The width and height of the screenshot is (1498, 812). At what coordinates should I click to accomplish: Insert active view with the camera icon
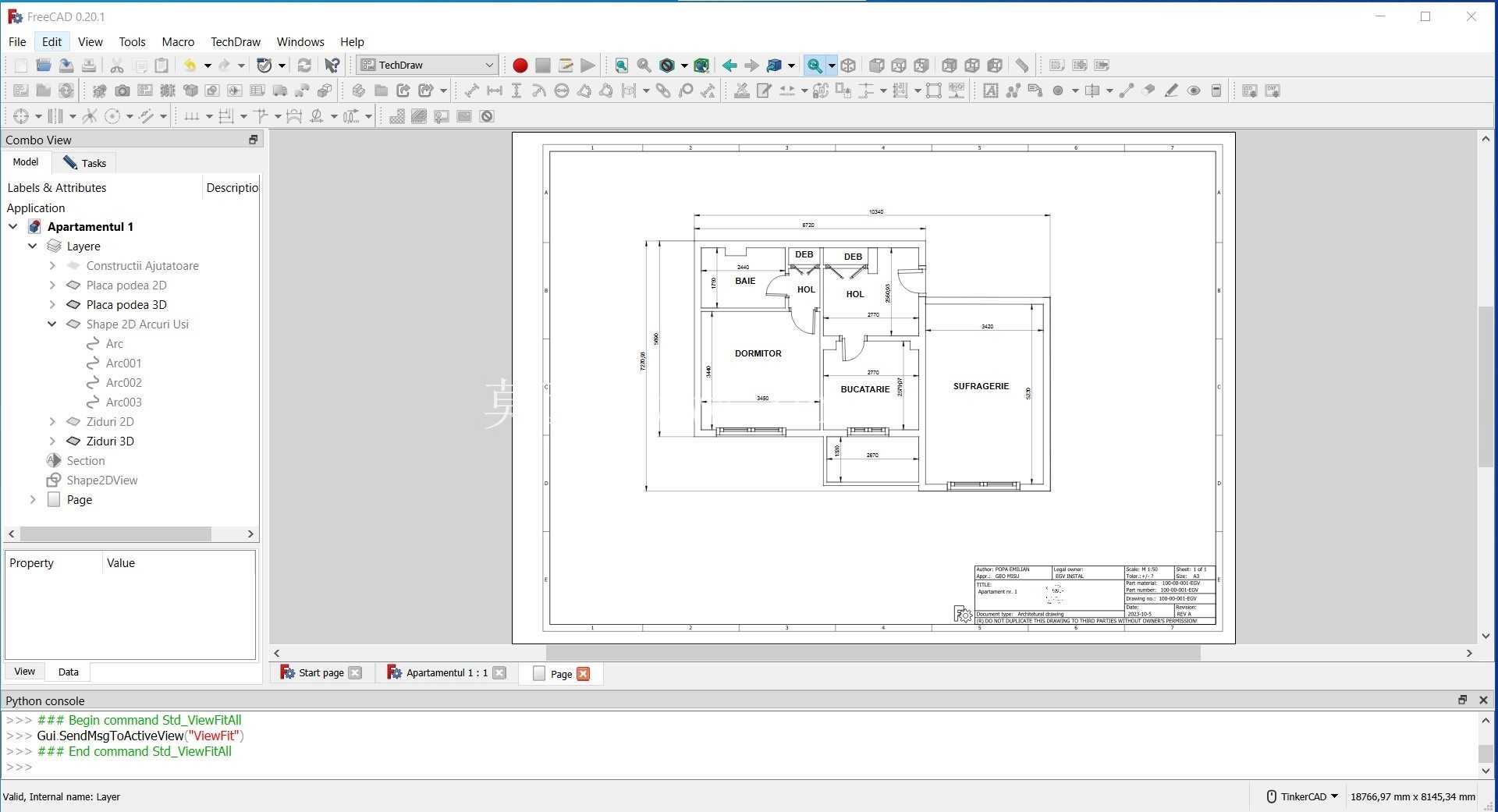[x=122, y=91]
